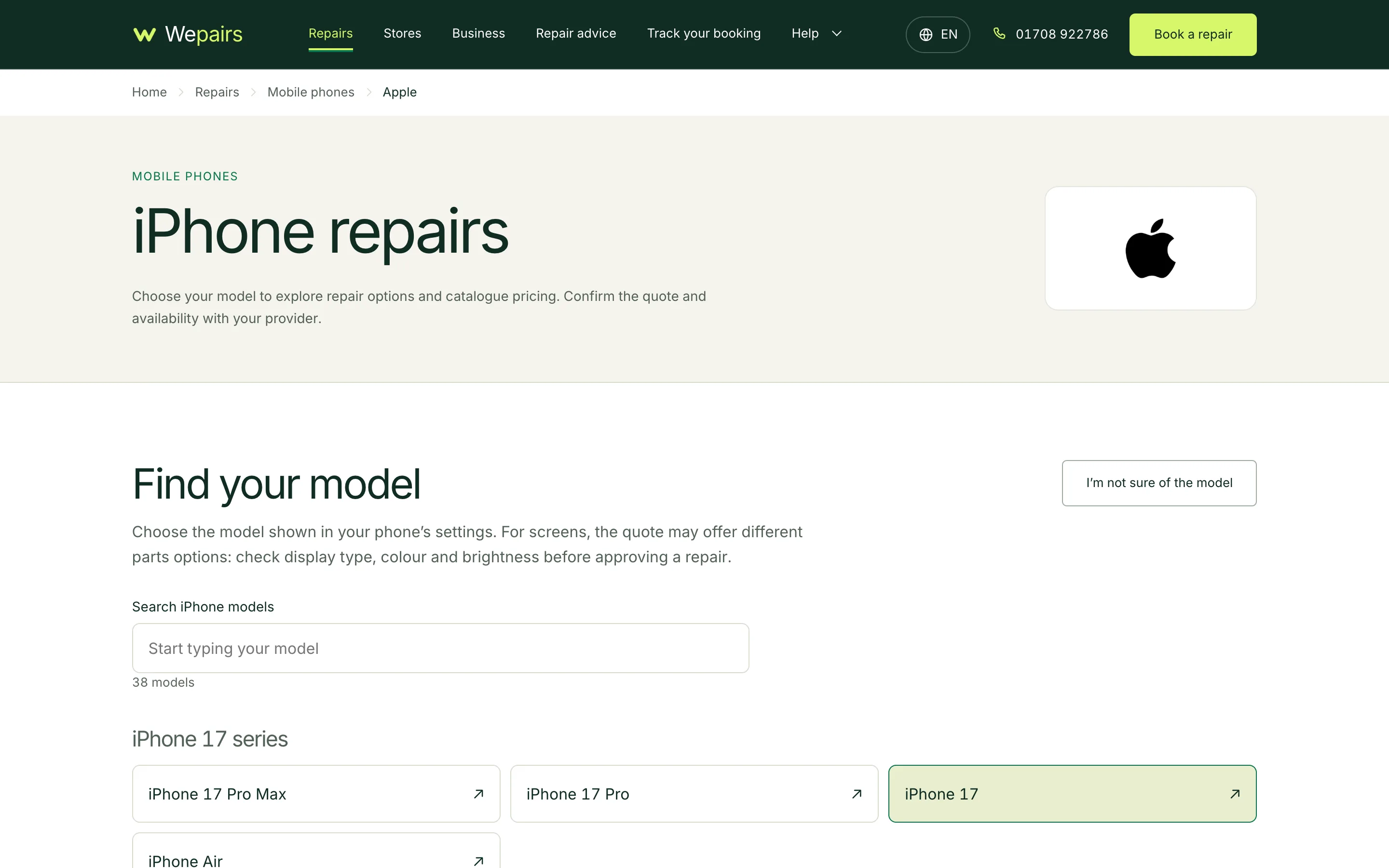Open the Business menu item
This screenshot has width=1389, height=868.
pos(478,33)
